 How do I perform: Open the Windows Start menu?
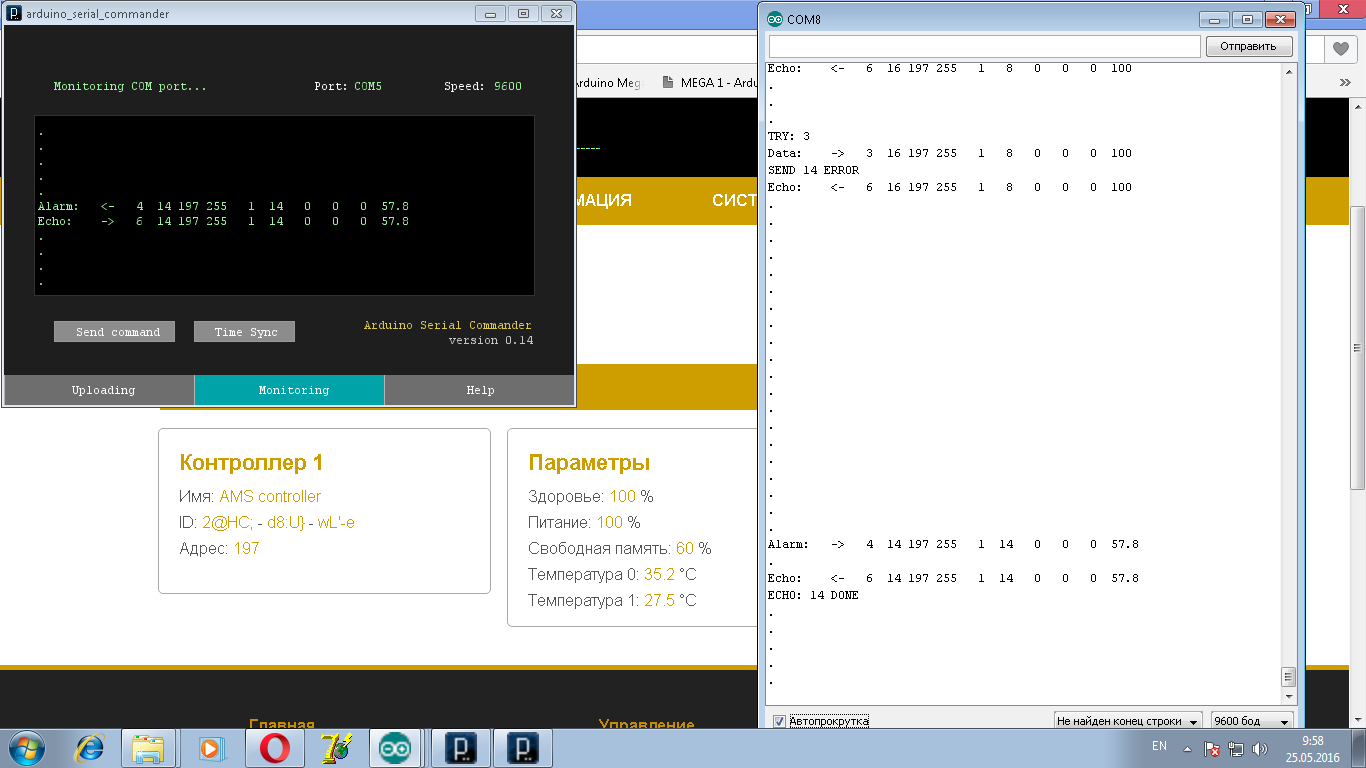point(27,747)
